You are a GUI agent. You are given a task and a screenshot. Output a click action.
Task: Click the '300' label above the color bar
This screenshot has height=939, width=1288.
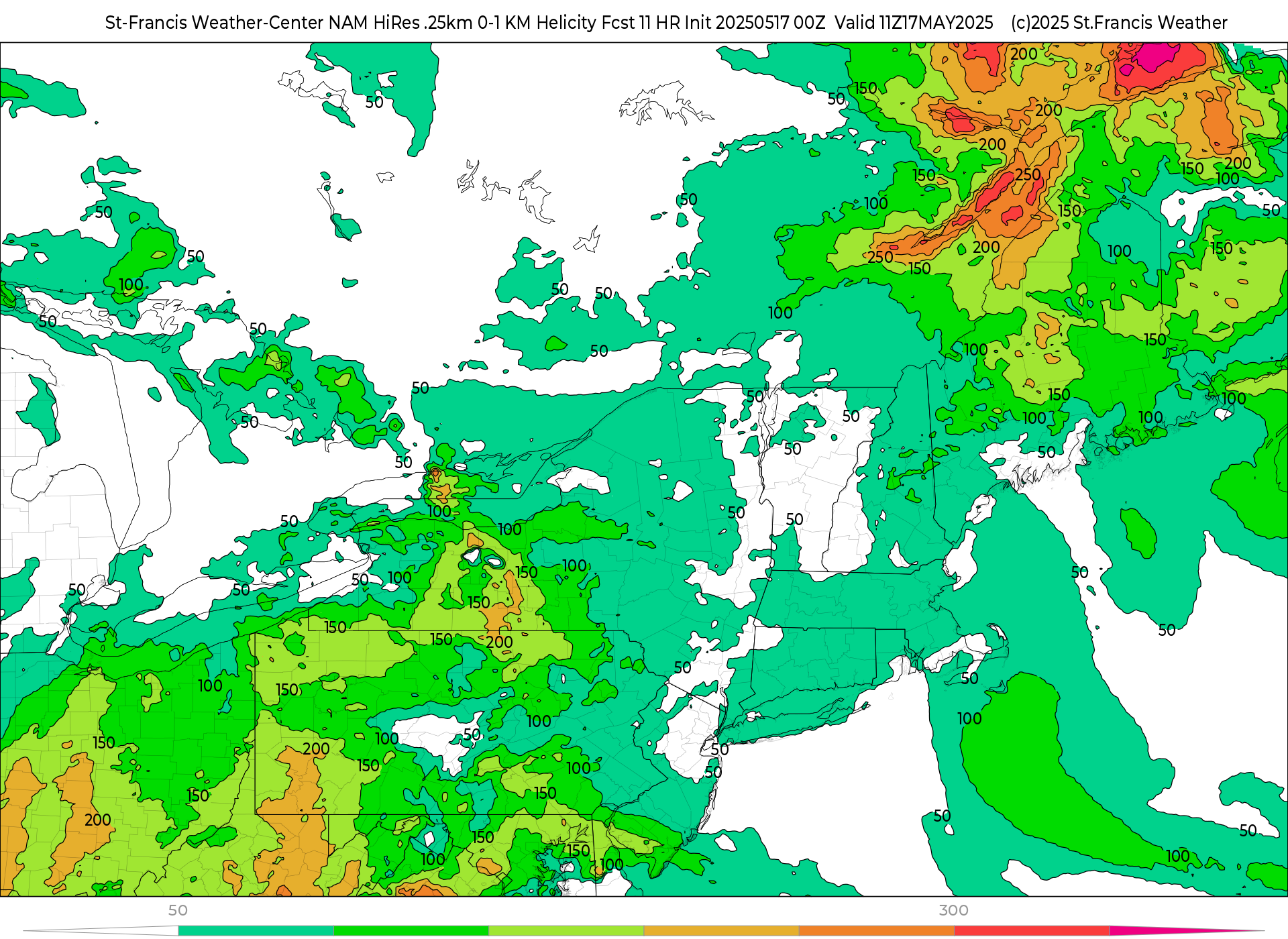point(953,910)
